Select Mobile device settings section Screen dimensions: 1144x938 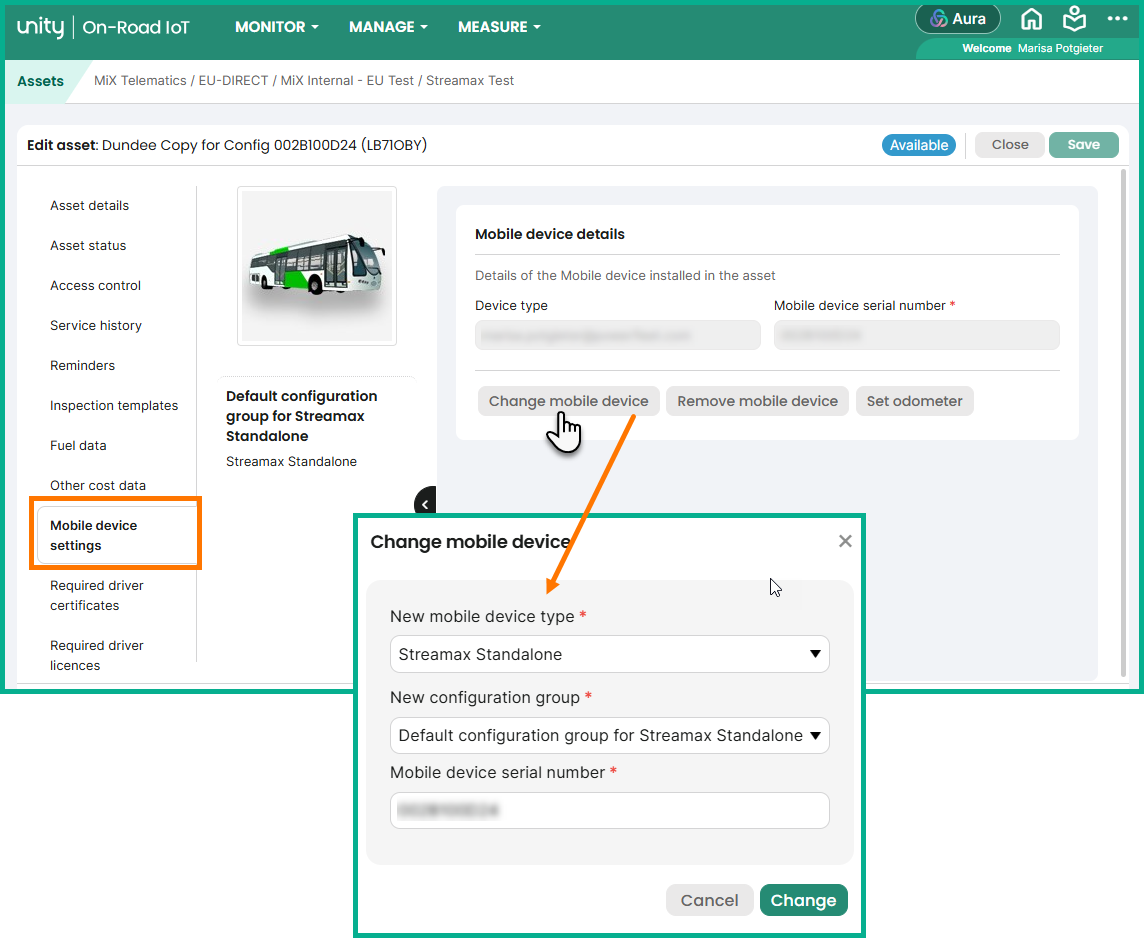tap(117, 535)
